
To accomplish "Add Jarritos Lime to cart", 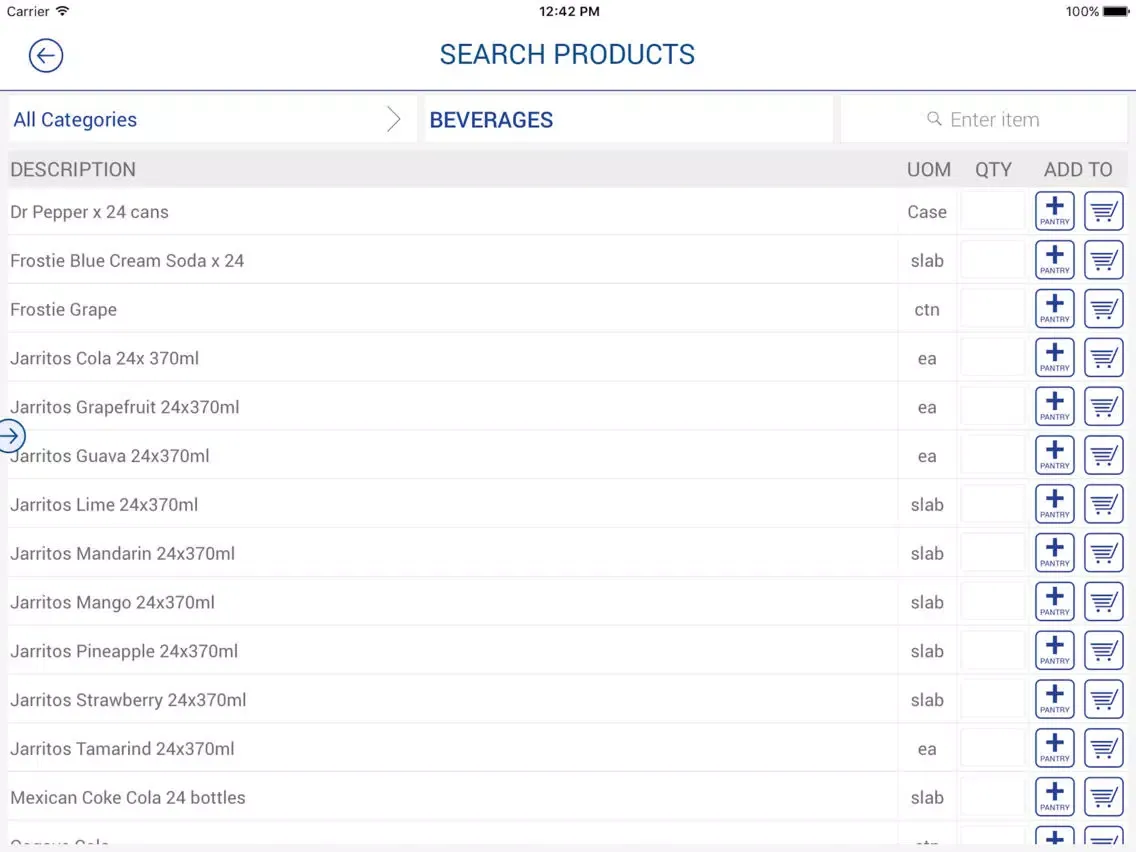I will click(x=1103, y=504).
